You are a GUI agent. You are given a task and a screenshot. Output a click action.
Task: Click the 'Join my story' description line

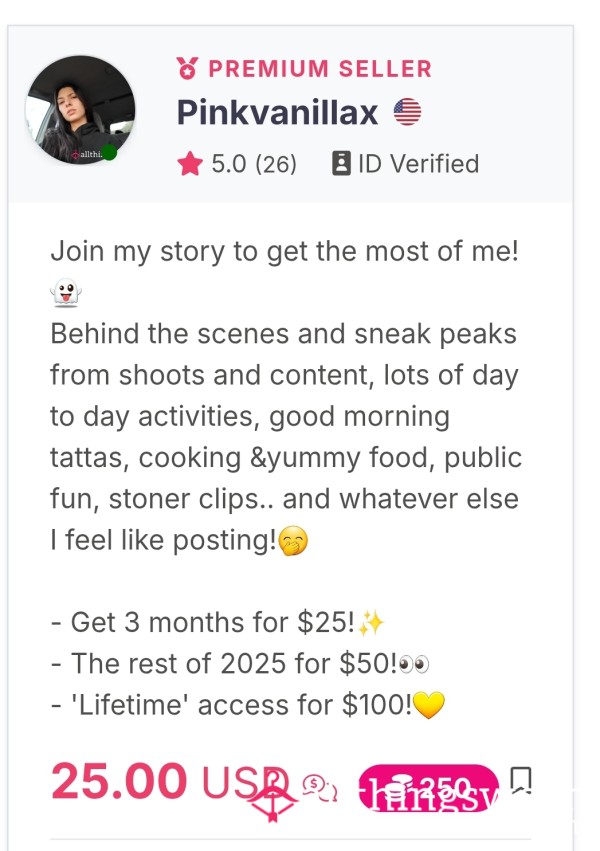tap(285, 252)
